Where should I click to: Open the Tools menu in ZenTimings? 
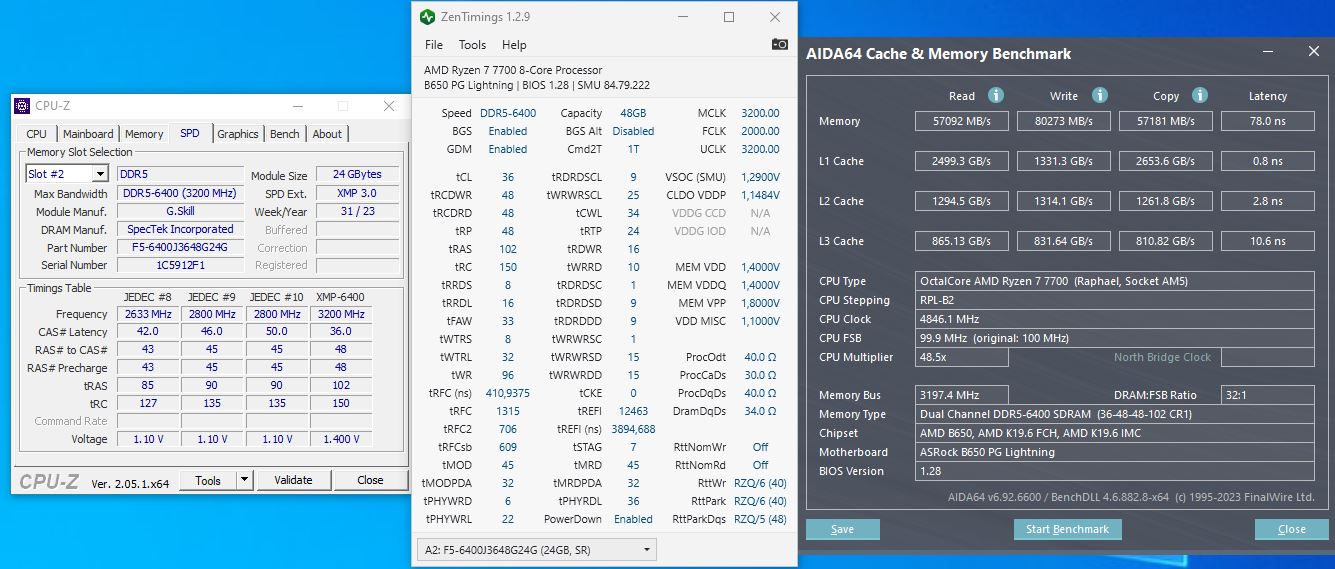point(472,45)
